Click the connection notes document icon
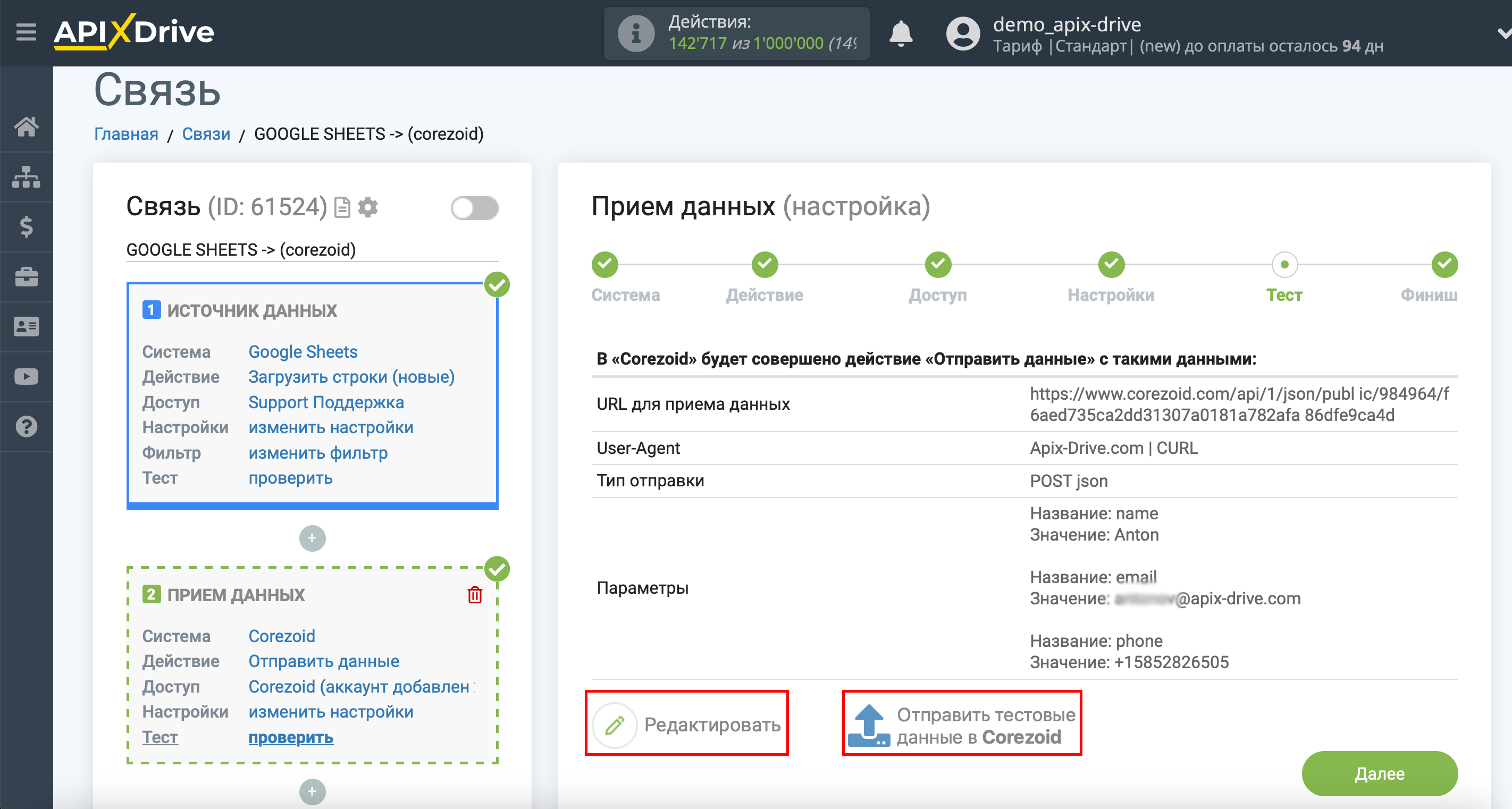 click(x=342, y=207)
